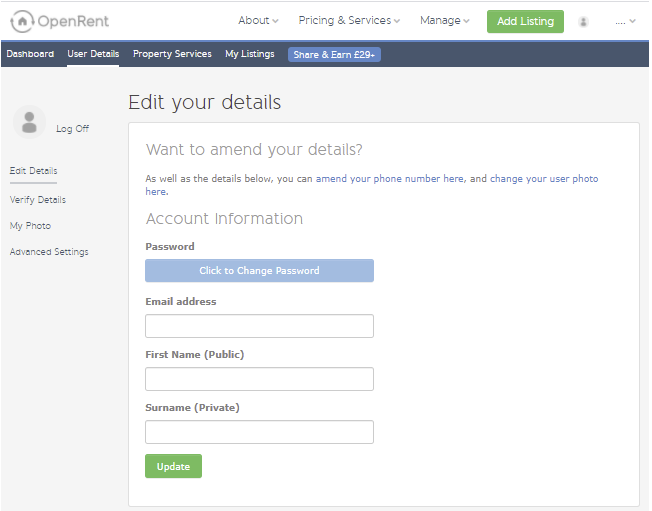Click the large profile avatar in sidebar
Viewport: 652px width, 511px height.
29,122
